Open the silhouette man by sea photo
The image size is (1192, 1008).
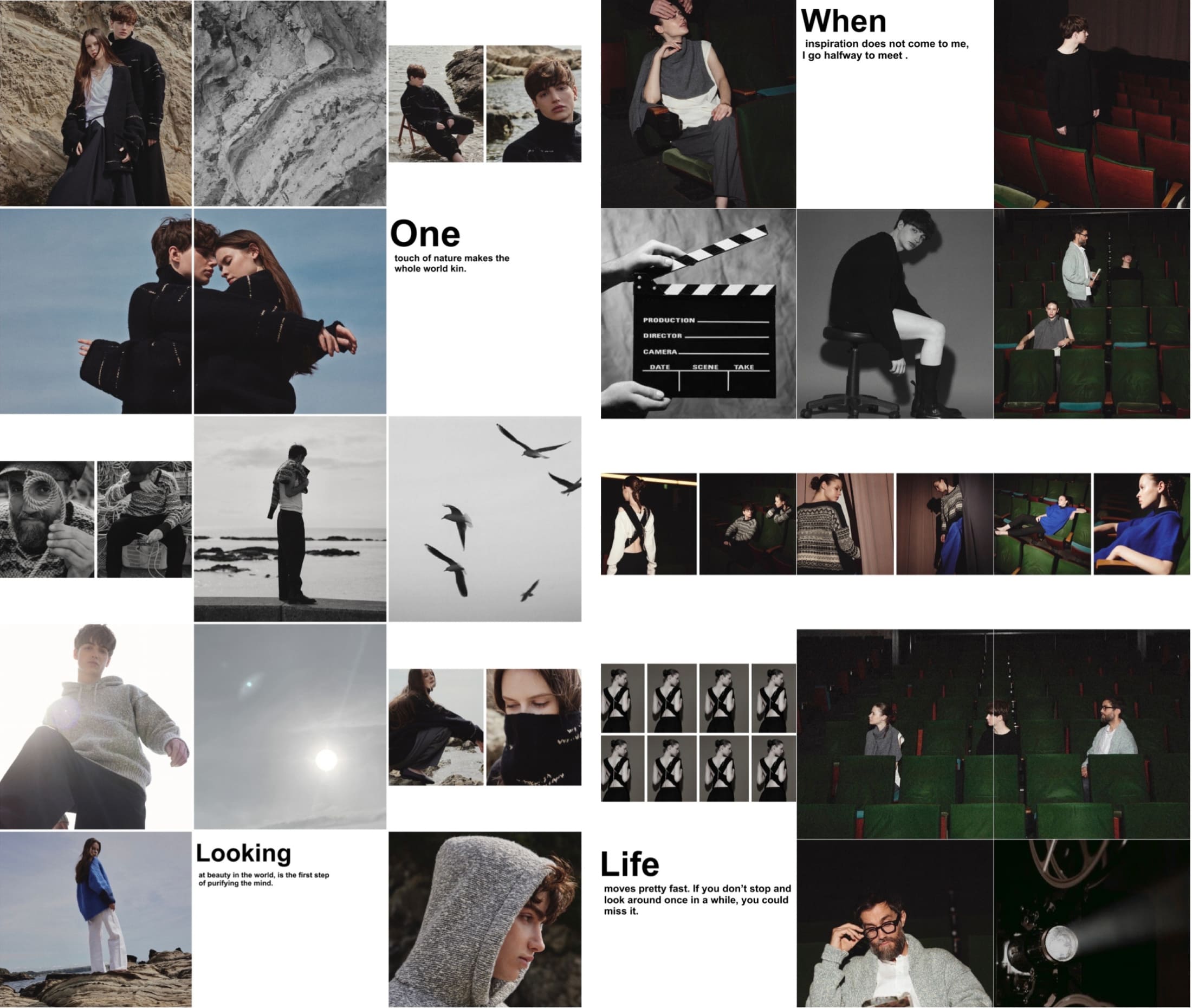point(290,519)
